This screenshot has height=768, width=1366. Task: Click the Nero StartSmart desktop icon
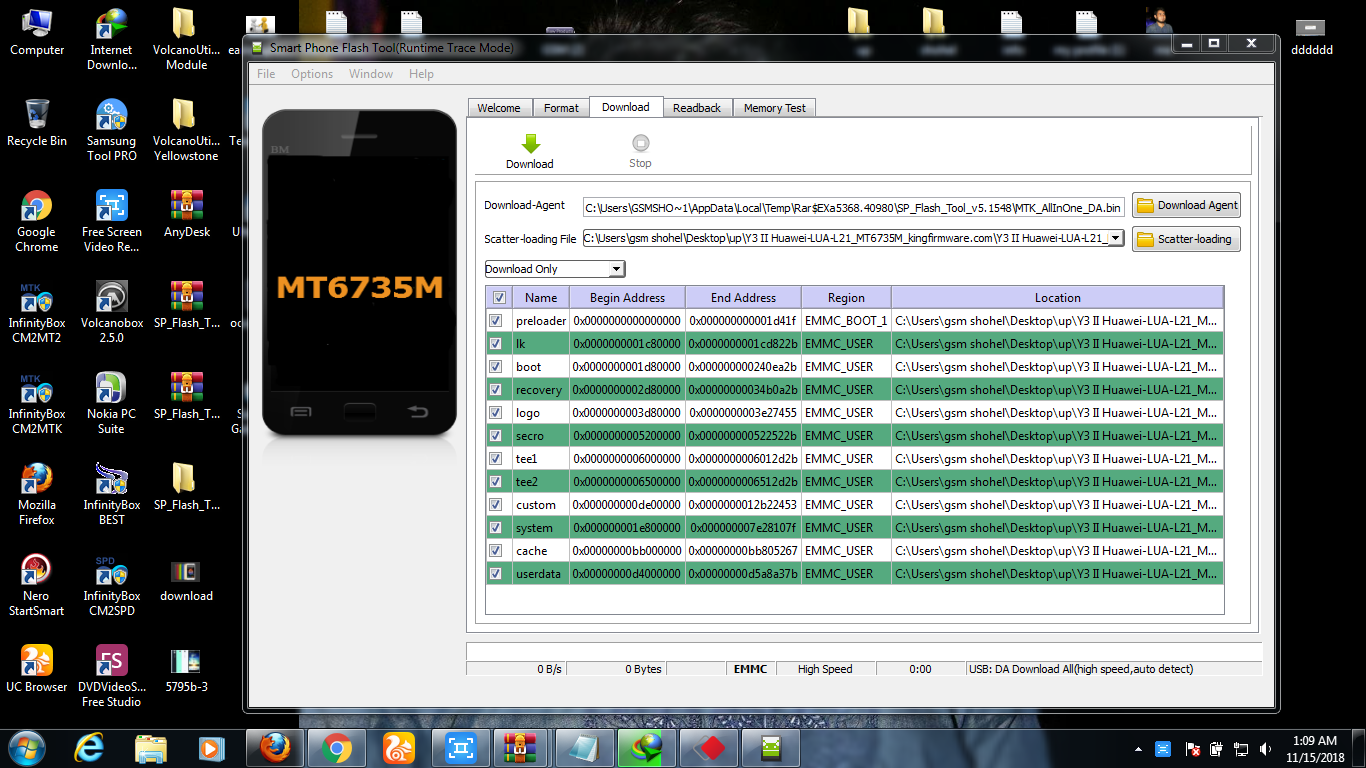pos(37,586)
